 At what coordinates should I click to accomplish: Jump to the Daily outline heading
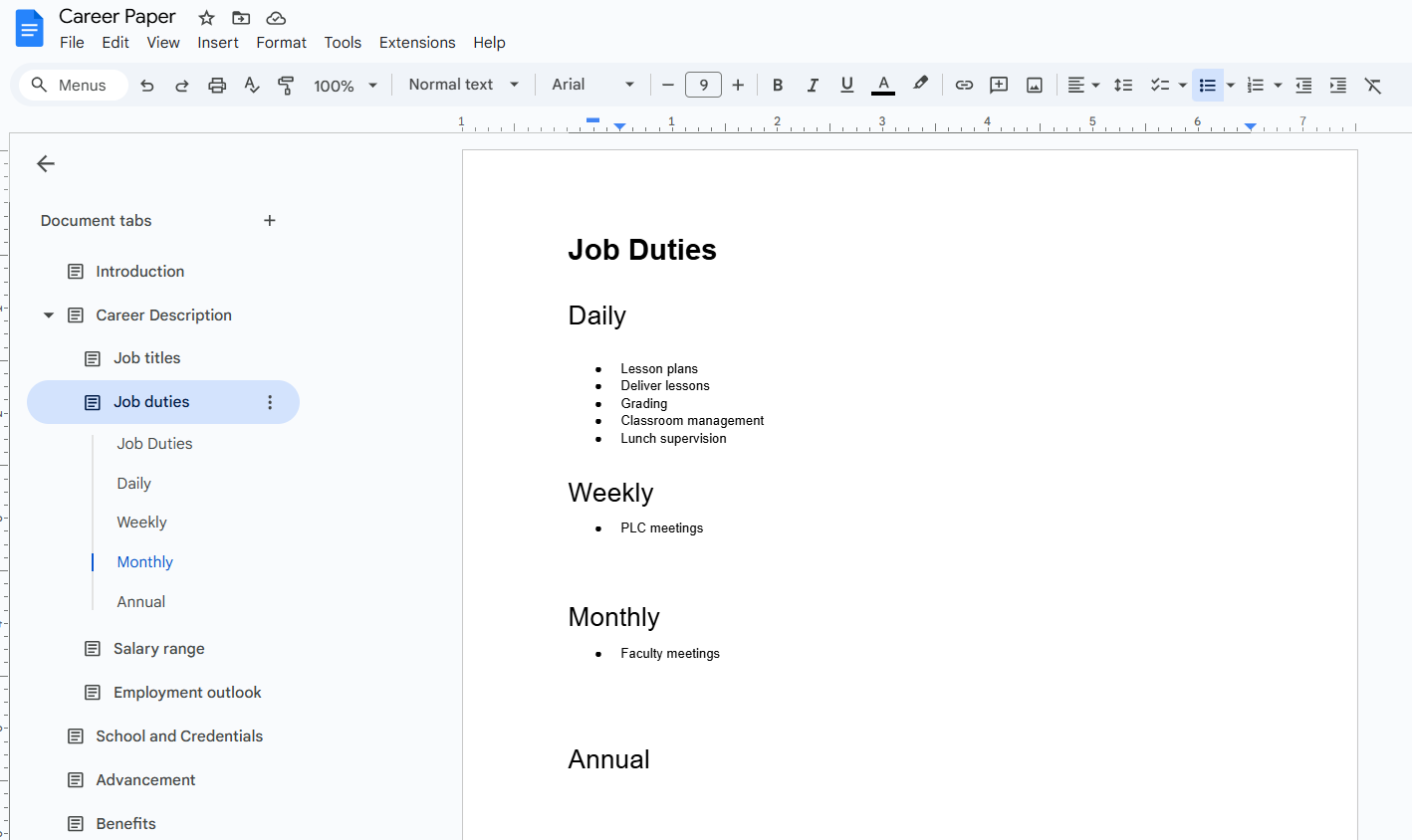133,484
